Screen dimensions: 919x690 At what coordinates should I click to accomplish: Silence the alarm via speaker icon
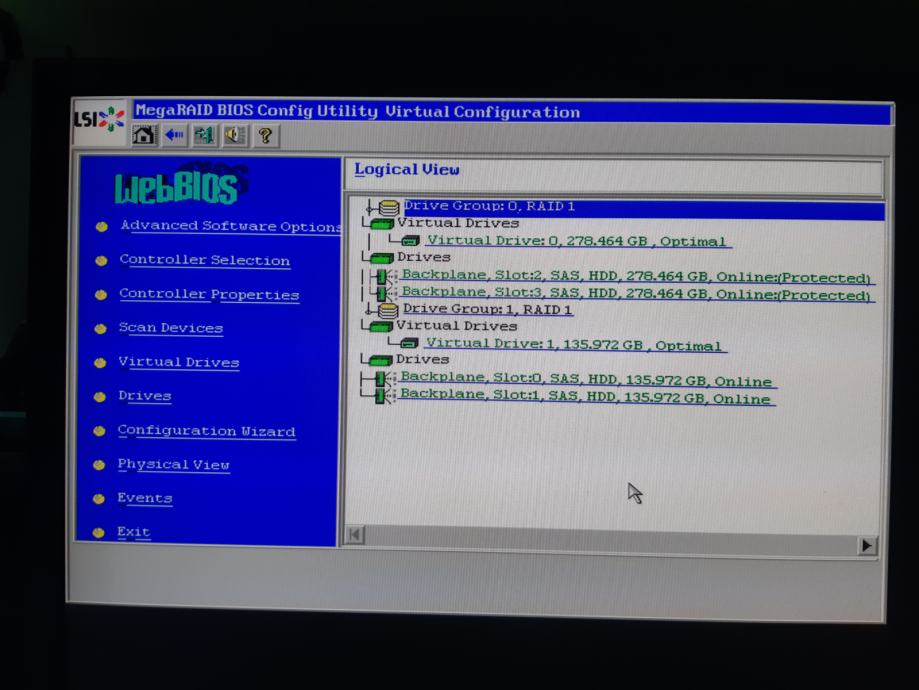(235, 136)
